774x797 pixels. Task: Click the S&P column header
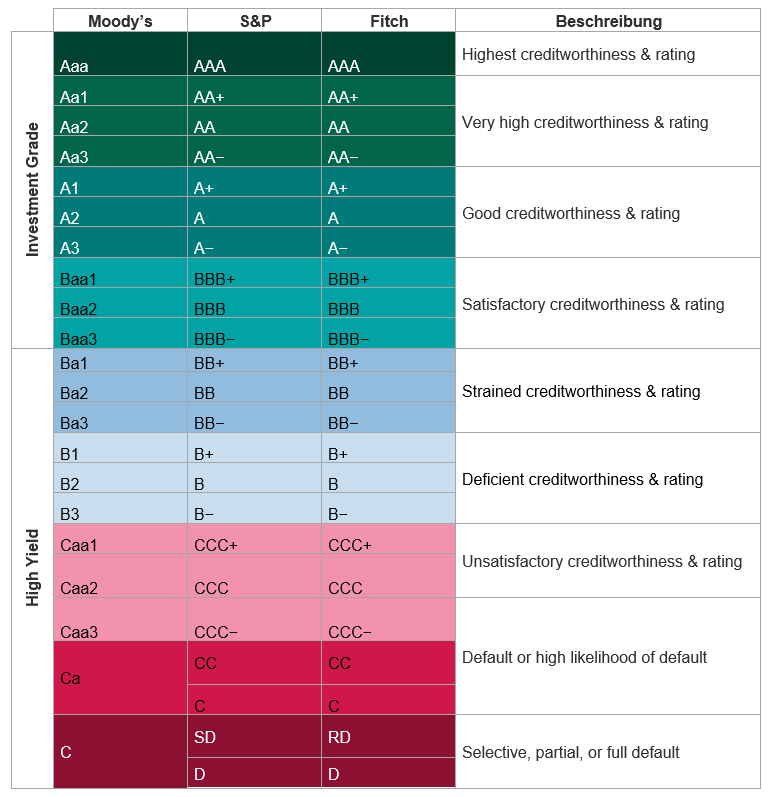[x=254, y=21]
